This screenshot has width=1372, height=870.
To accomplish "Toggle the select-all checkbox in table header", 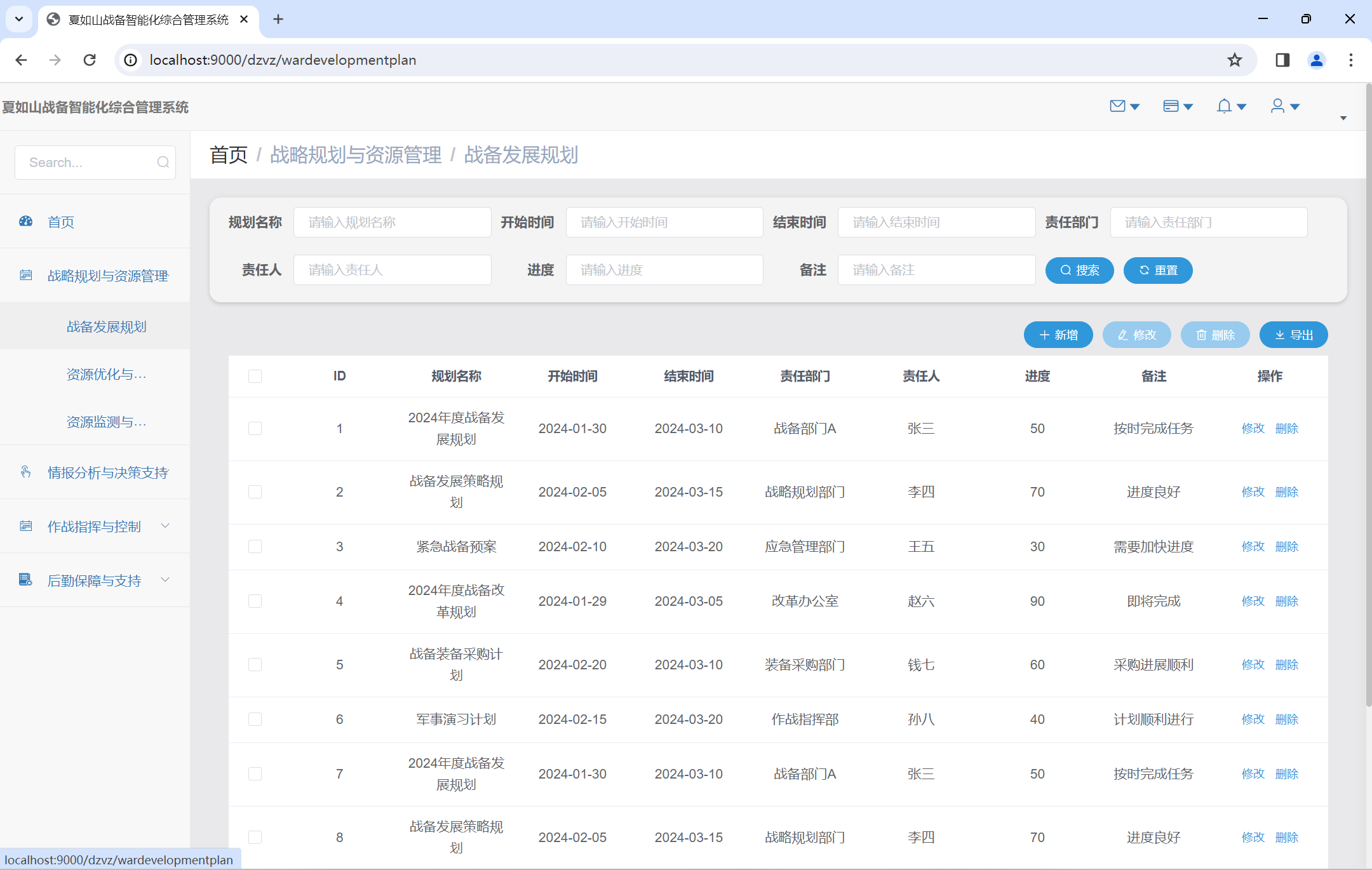I will pyautogui.click(x=255, y=376).
